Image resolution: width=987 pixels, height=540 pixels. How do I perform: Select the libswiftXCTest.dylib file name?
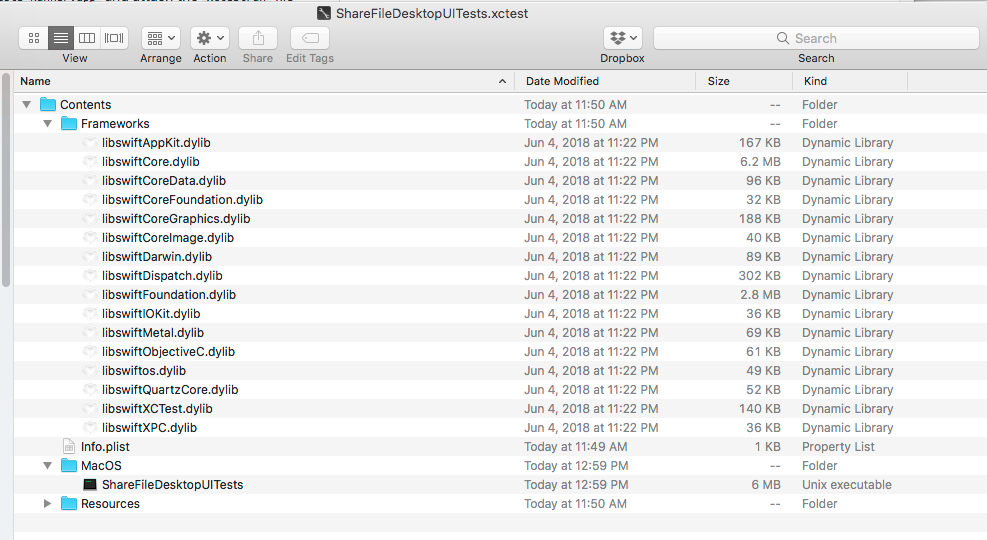click(157, 408)
